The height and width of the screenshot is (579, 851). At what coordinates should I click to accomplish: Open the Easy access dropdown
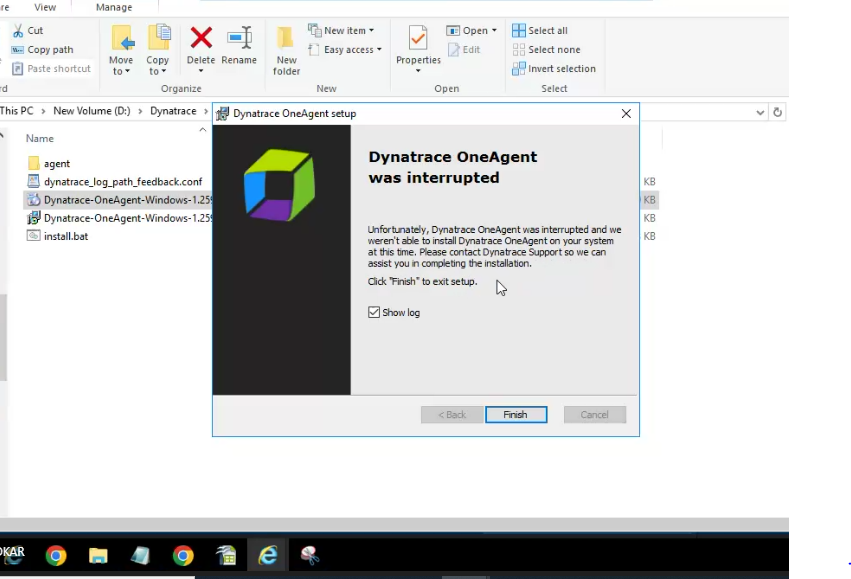click(x=346, y=50)
